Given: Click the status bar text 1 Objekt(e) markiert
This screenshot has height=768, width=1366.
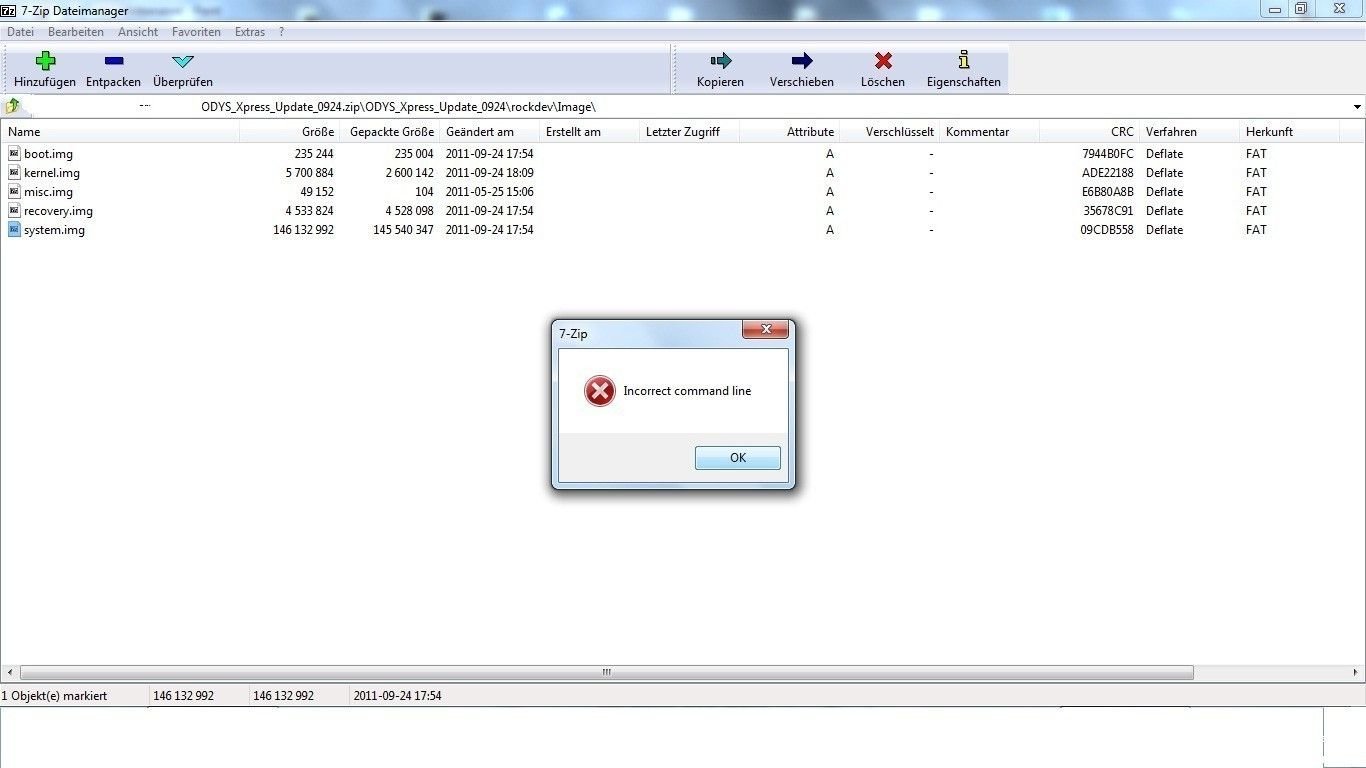Looking at the screenshot, I should click(x=55, y=696).
